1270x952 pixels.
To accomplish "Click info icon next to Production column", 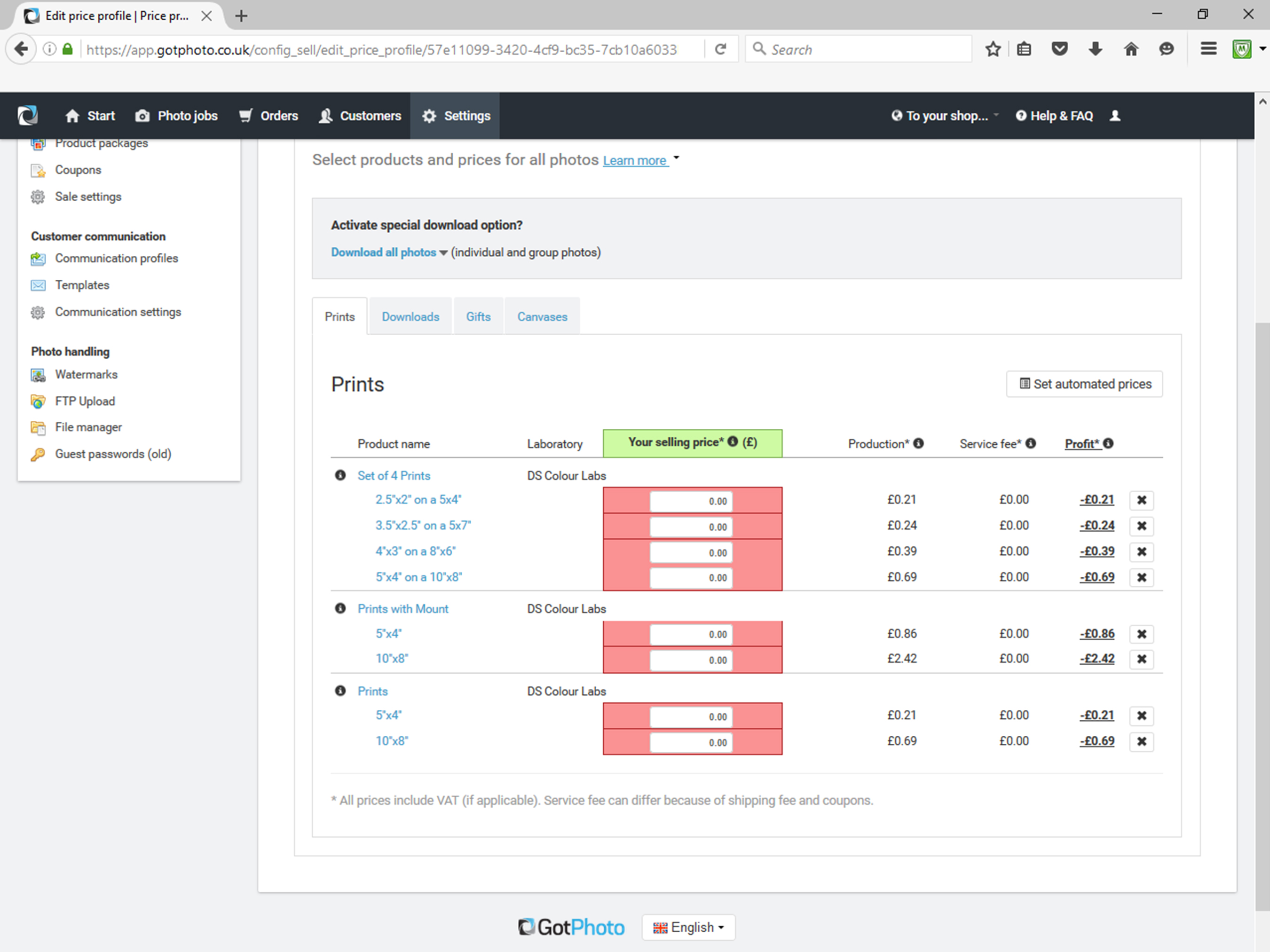I will point(919,443).
